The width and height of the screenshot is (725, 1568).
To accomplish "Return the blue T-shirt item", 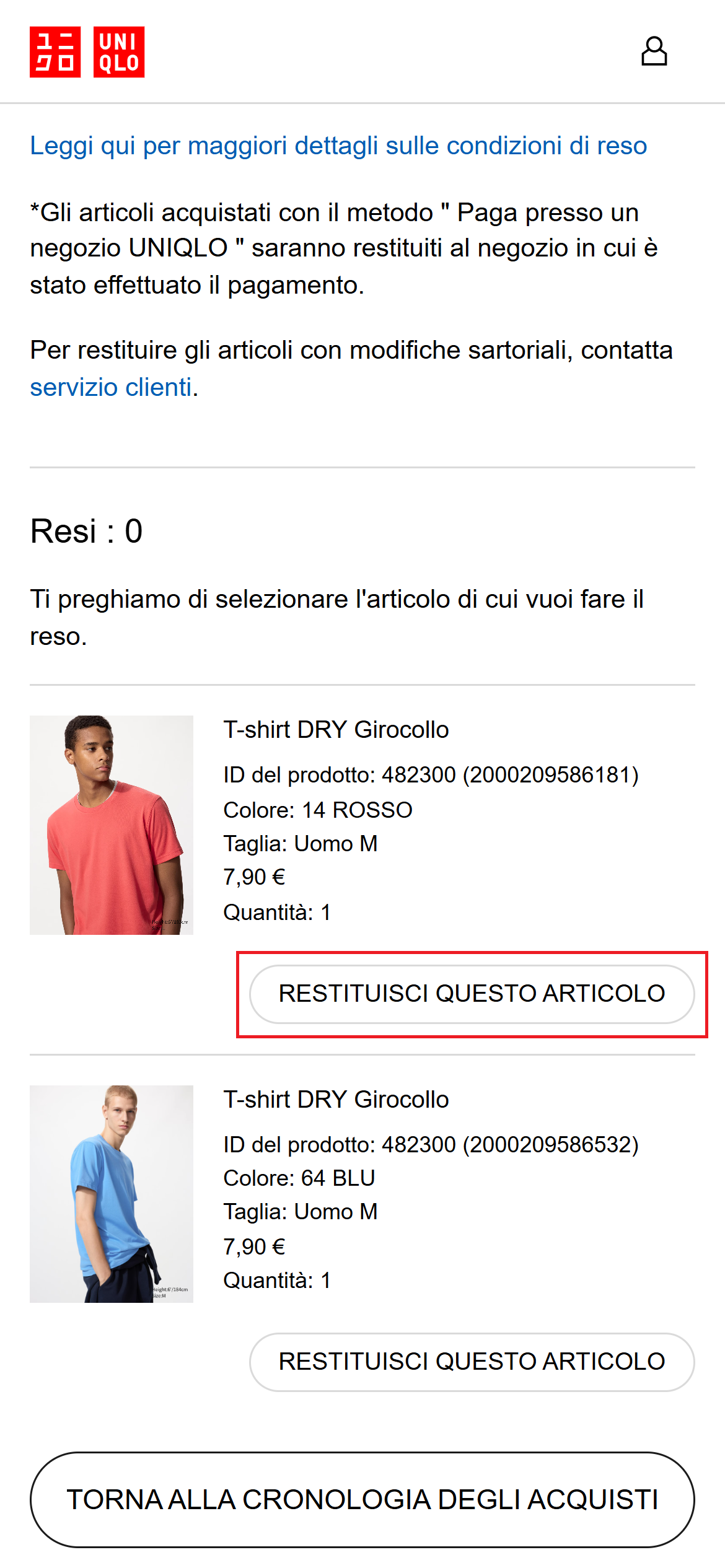I will pyautogui.click(x=472, y=1362).
